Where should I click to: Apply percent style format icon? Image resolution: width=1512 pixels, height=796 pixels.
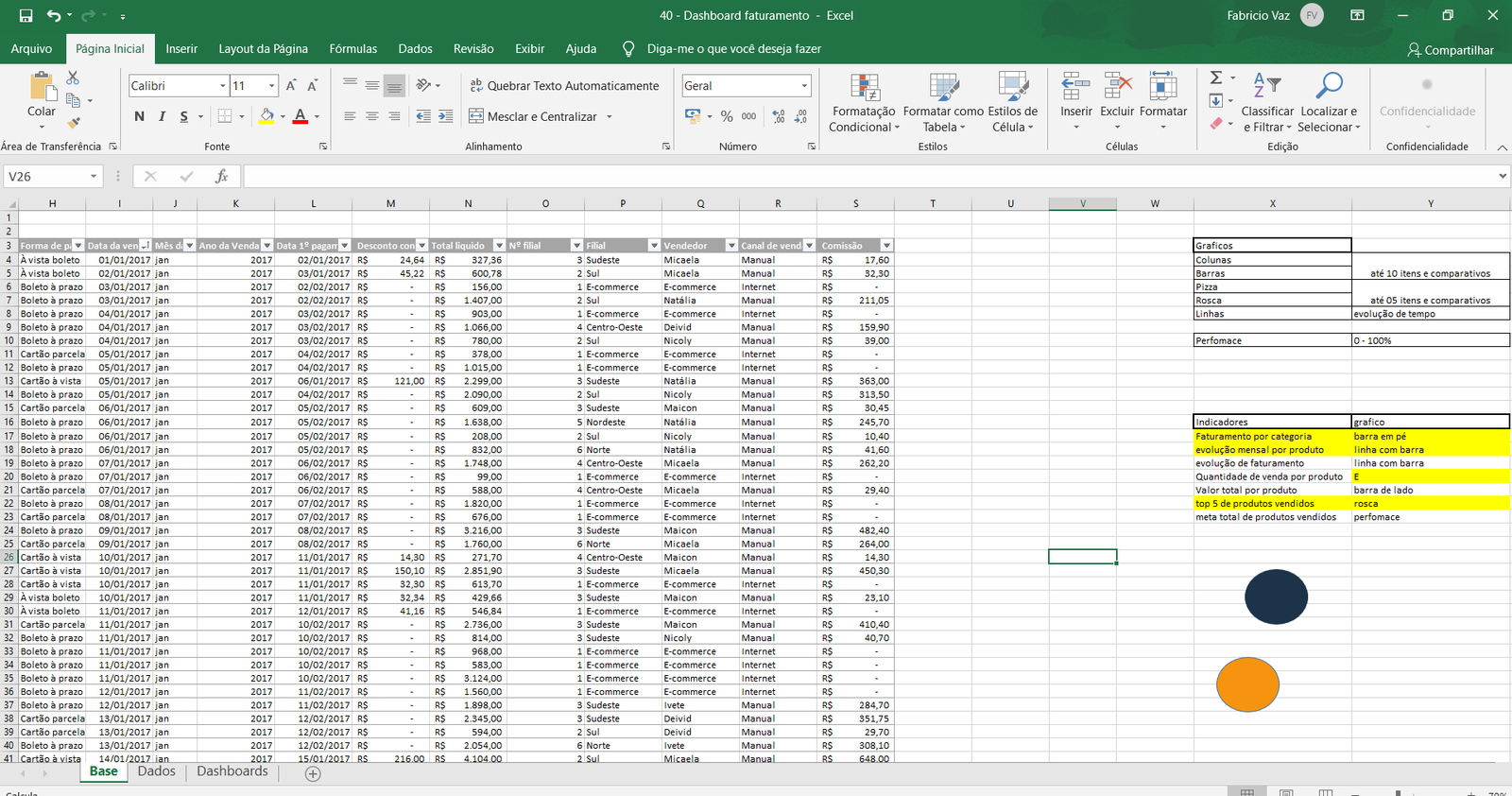727,116
